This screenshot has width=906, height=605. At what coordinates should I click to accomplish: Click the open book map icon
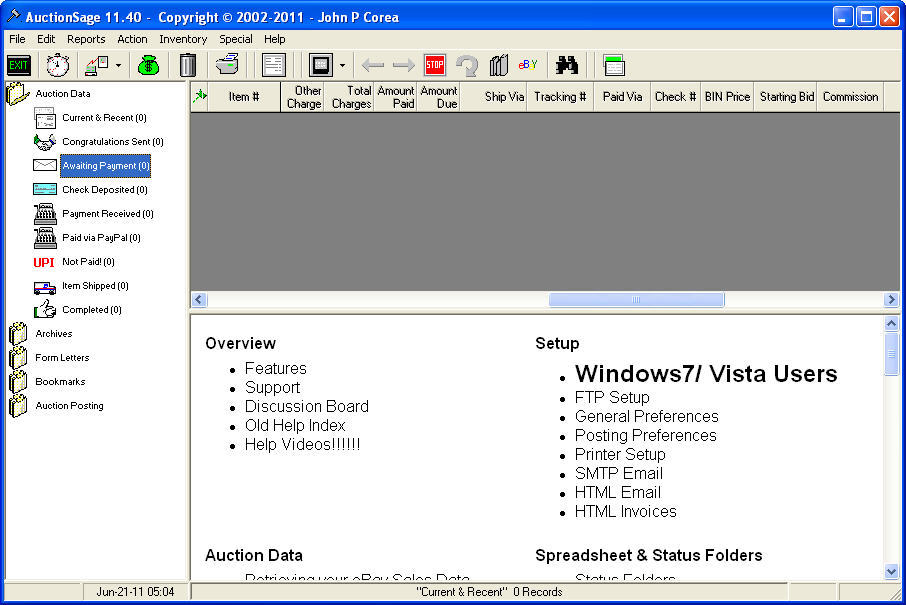click(499, 65)
